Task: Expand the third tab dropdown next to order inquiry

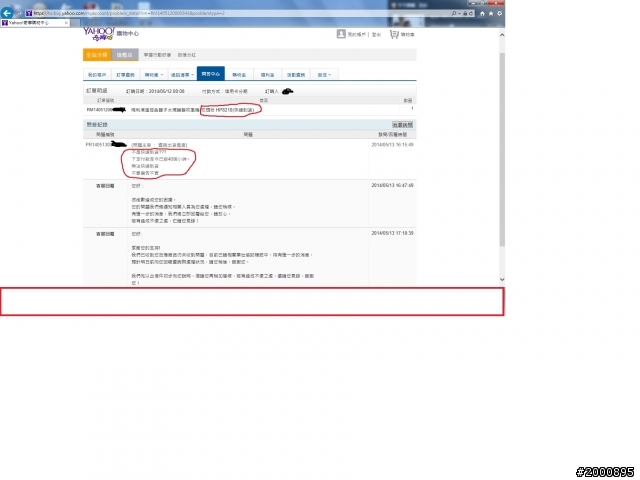Action: (153, 75)
